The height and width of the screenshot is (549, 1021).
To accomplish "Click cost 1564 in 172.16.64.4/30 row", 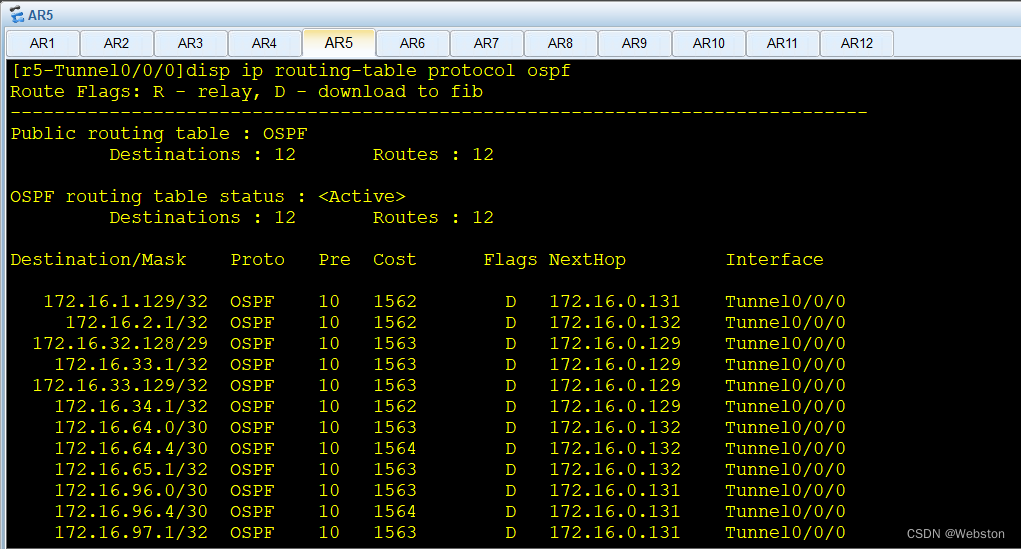I will pyautogui.click(x=395, y=448).
